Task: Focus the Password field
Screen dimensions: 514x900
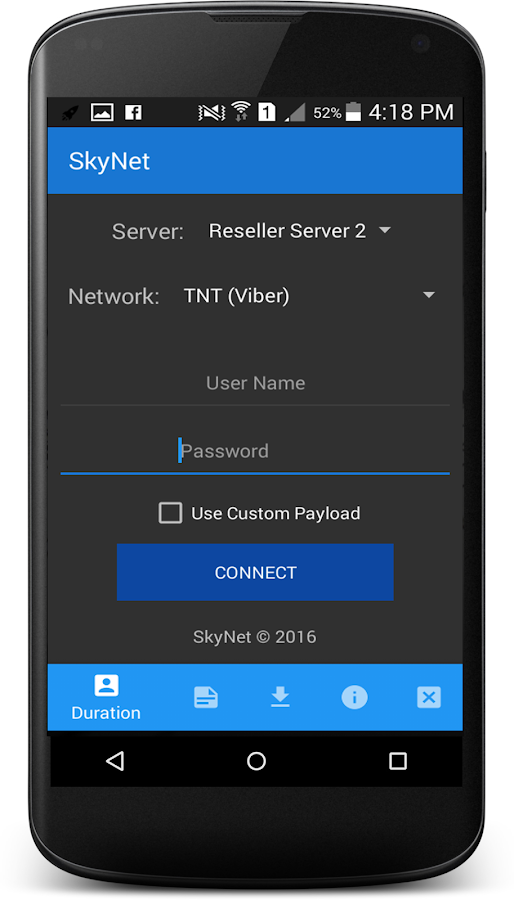Action: point(255,452)
